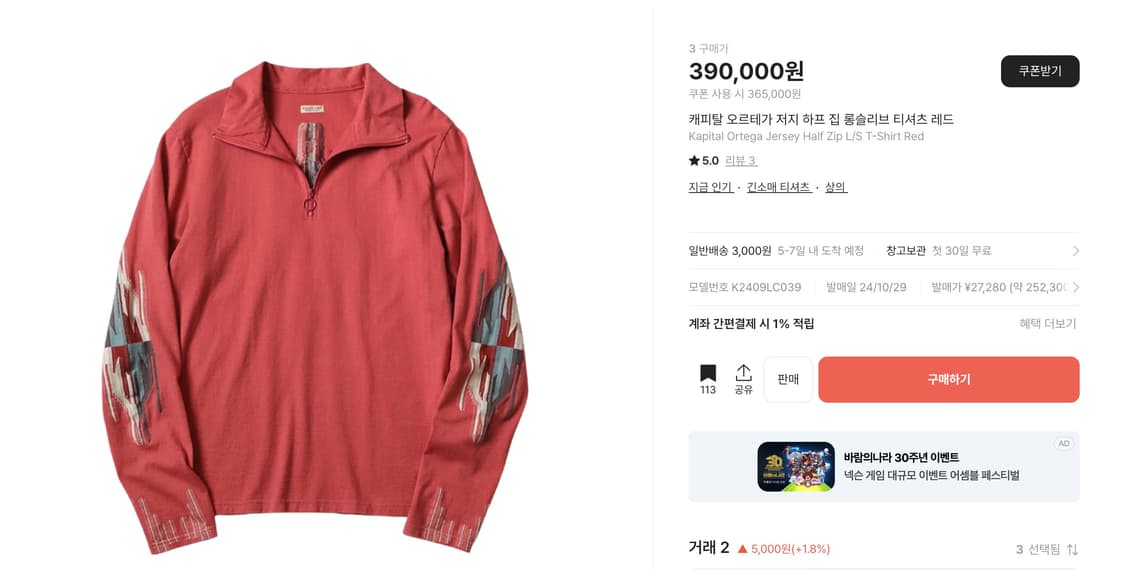Expand shipping info chevron arrow

coord(1075,251)
